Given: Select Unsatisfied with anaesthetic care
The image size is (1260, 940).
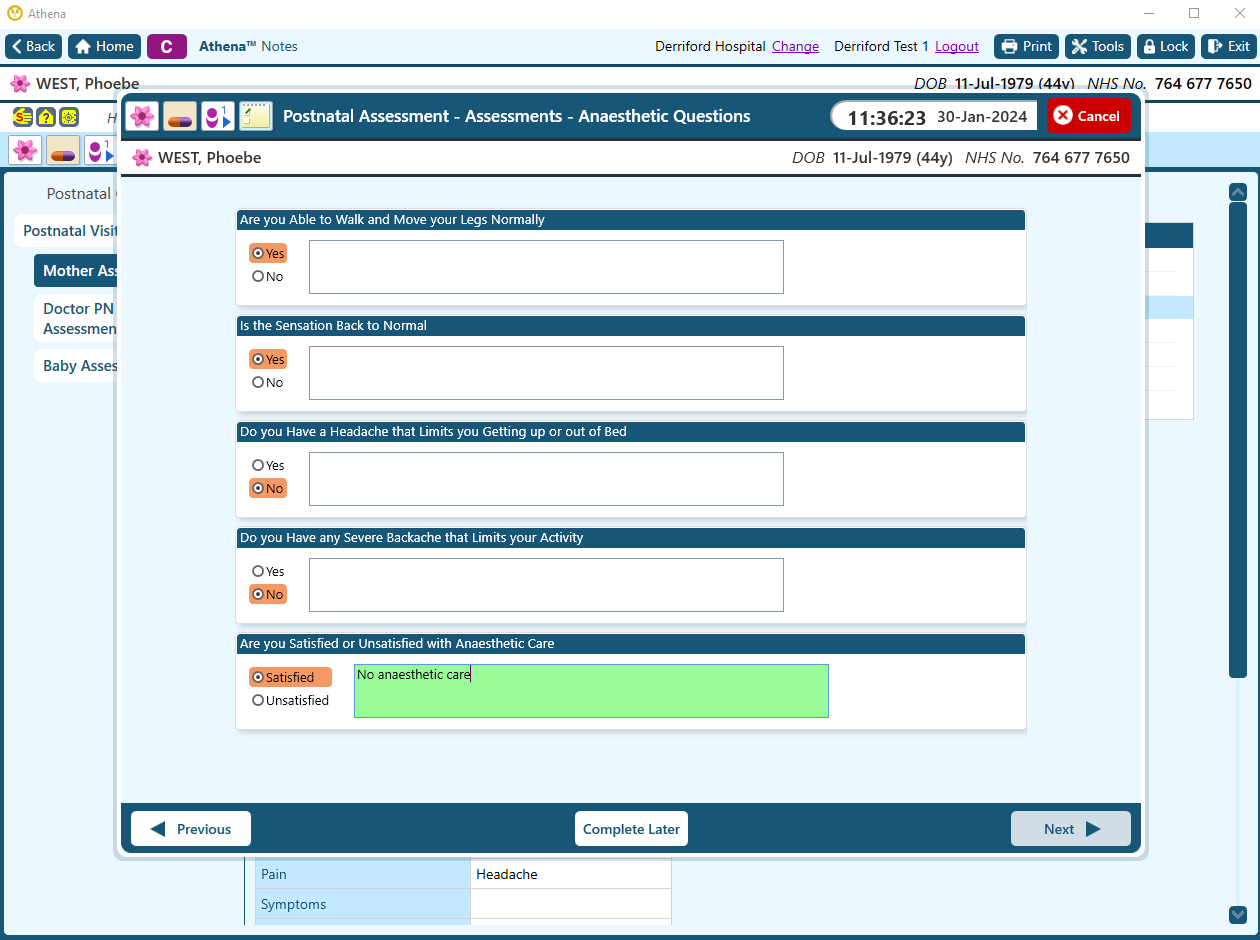Looking at the screenshot, I should [290, 700].
